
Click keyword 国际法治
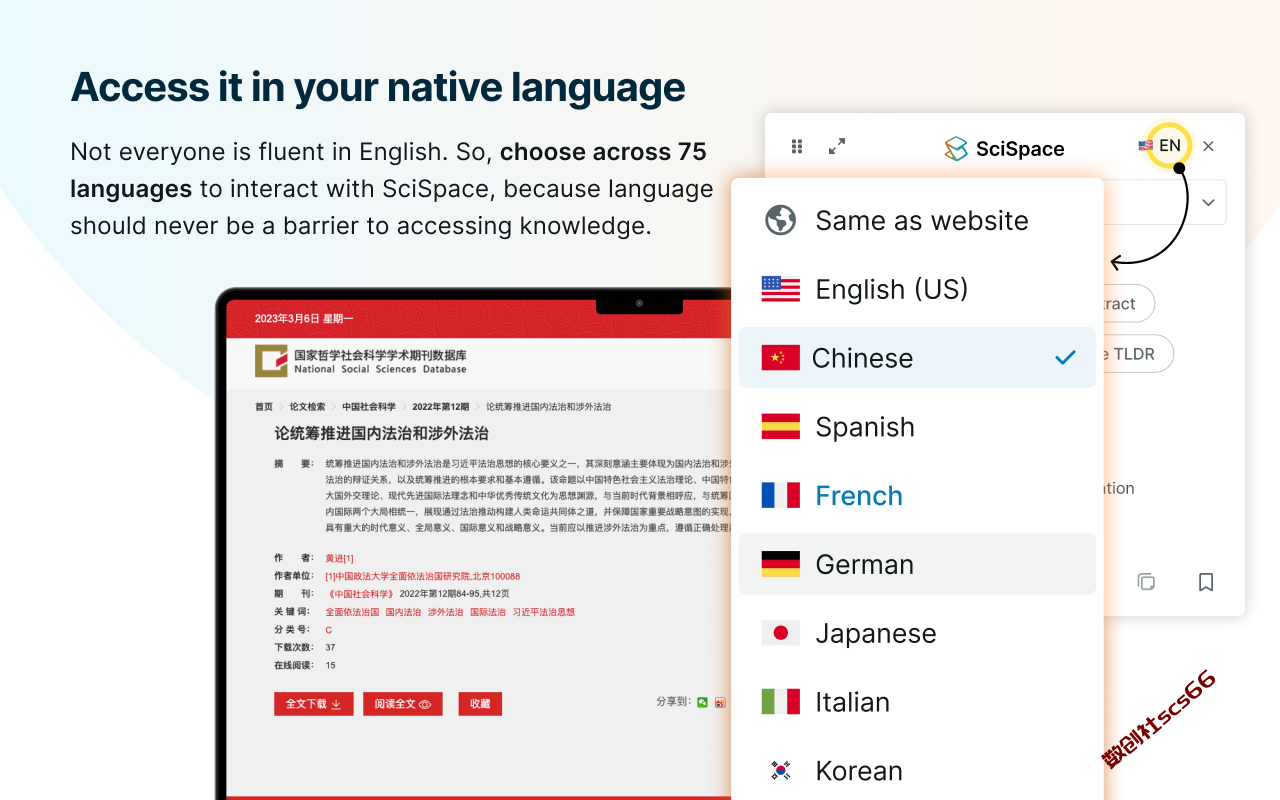[x=488, y=612]
